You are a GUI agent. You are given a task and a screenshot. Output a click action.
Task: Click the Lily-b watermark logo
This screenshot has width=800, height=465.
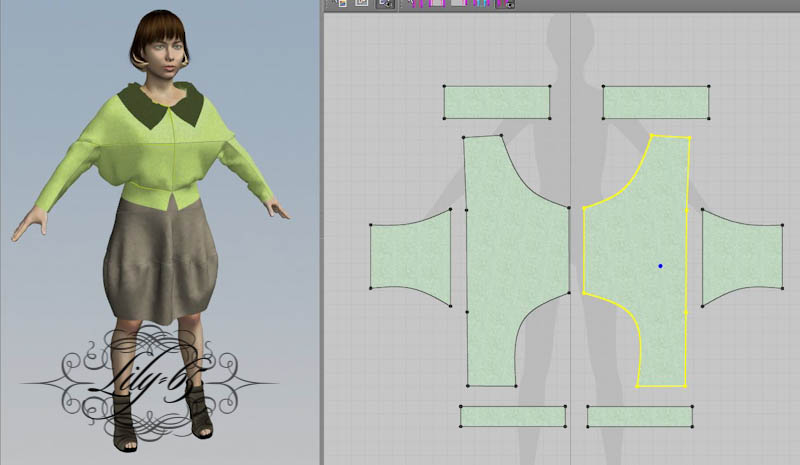point(150,380)
